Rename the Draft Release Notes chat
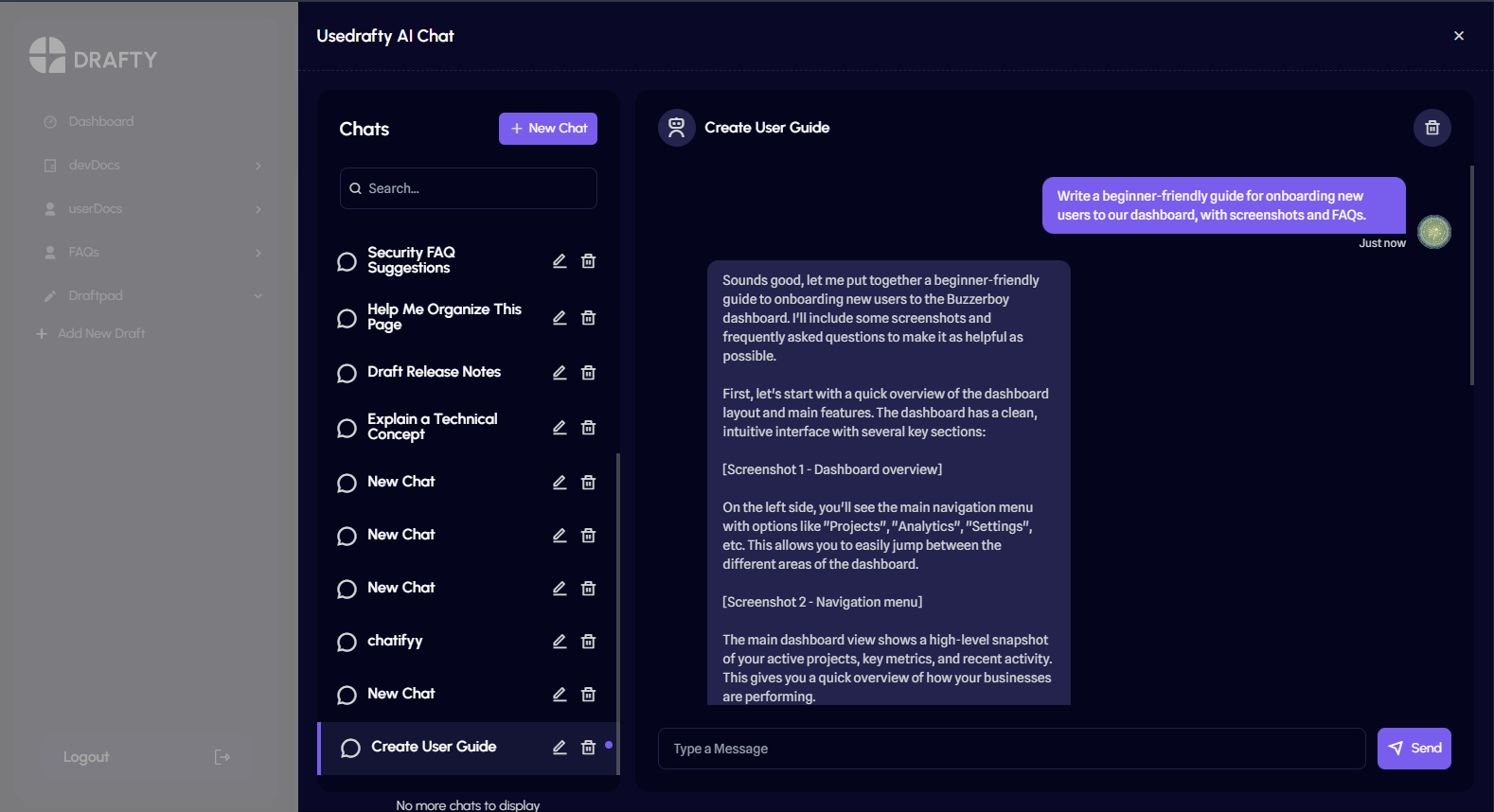The height and width of the screenshot is (812, 1494). [x=560, y=373]
